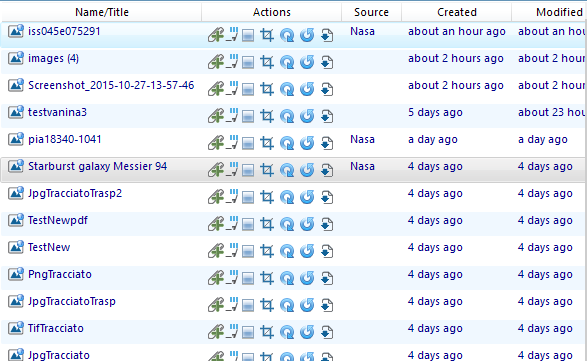
Task: Open the iss045e075291 entry
Action: click(64, 31)
